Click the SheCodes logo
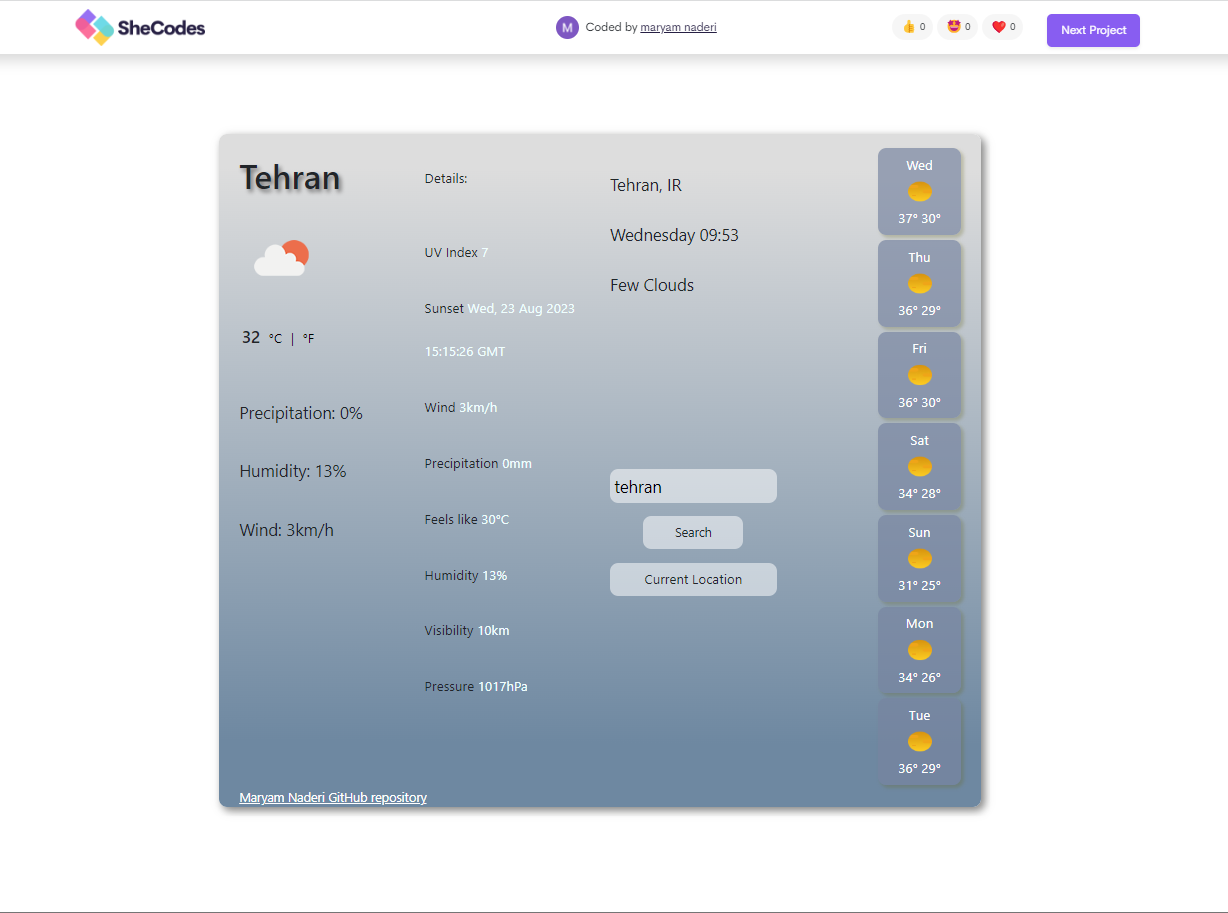This screenshot has width=1228, height=913. (139, 27)
